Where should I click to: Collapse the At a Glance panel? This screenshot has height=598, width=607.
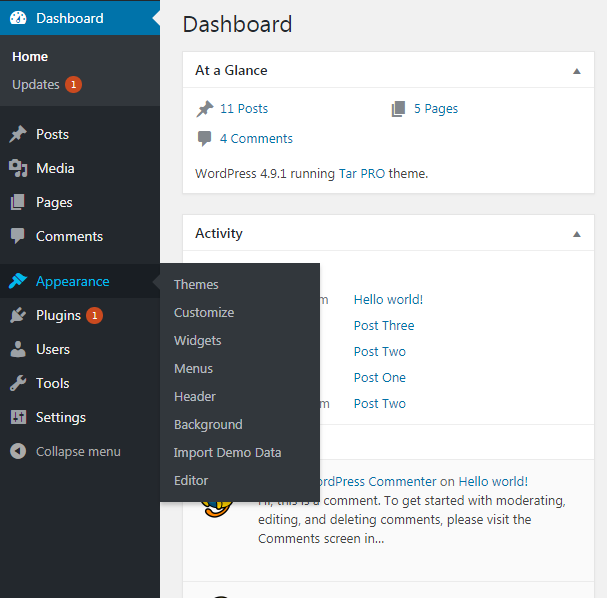click(576, 71)
